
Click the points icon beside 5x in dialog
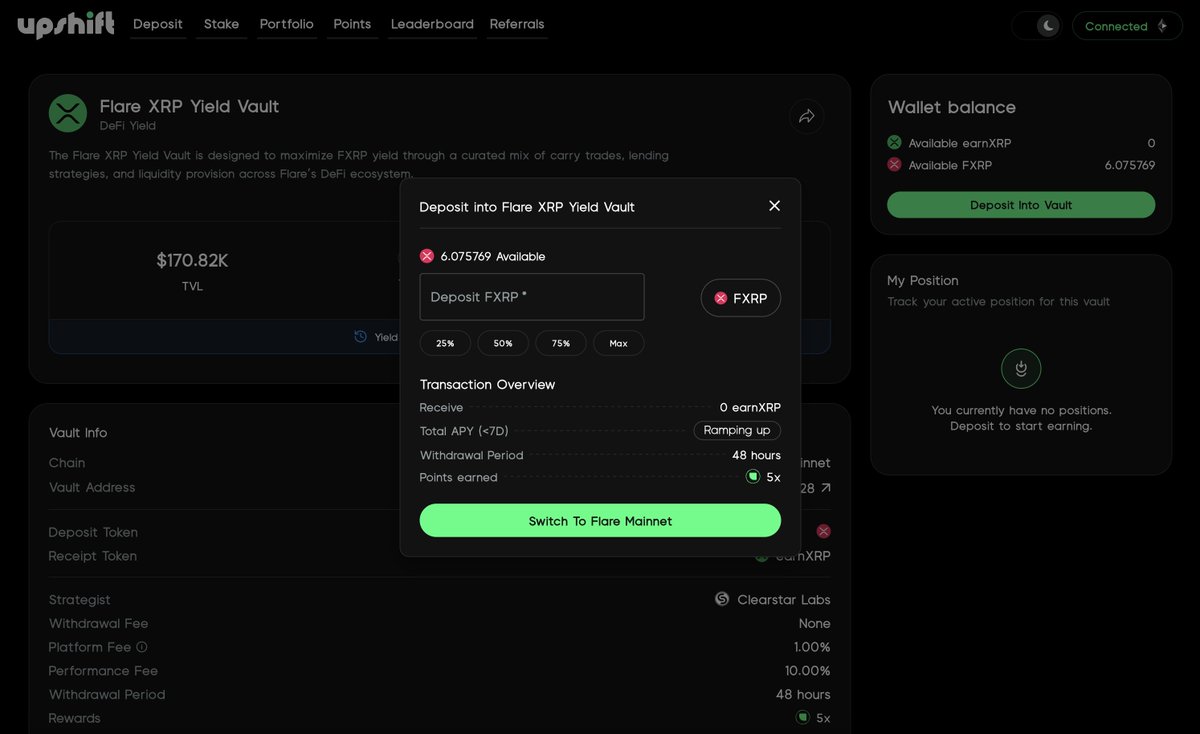tap(753, 477)
